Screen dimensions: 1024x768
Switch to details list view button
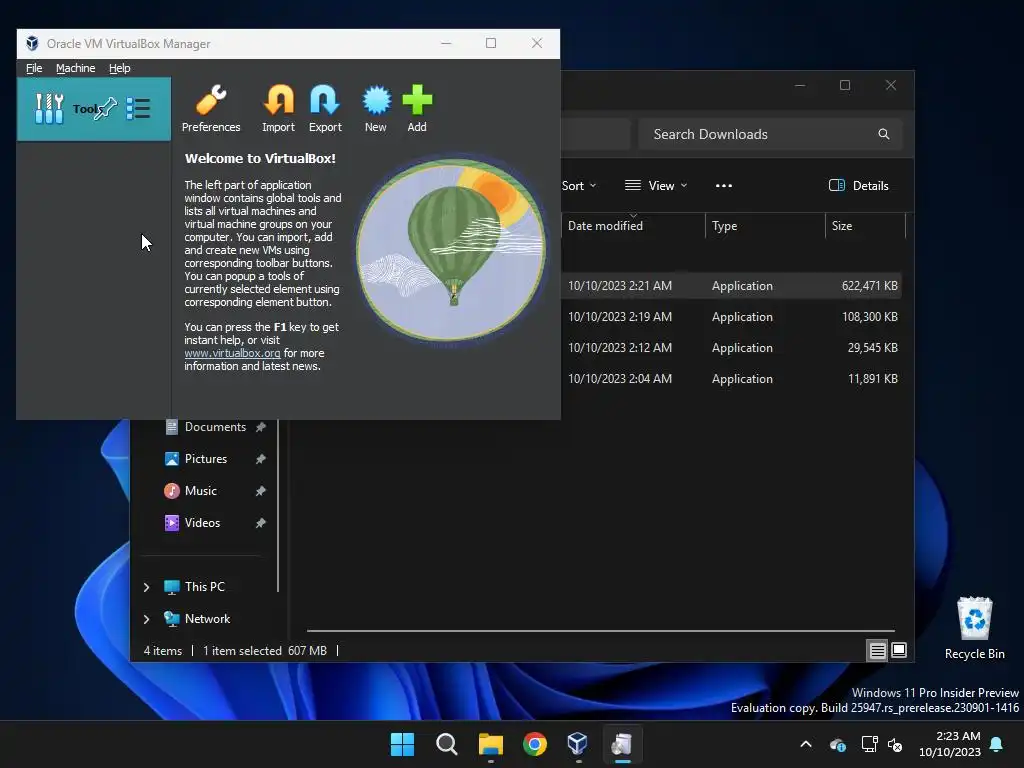[877, 650]
